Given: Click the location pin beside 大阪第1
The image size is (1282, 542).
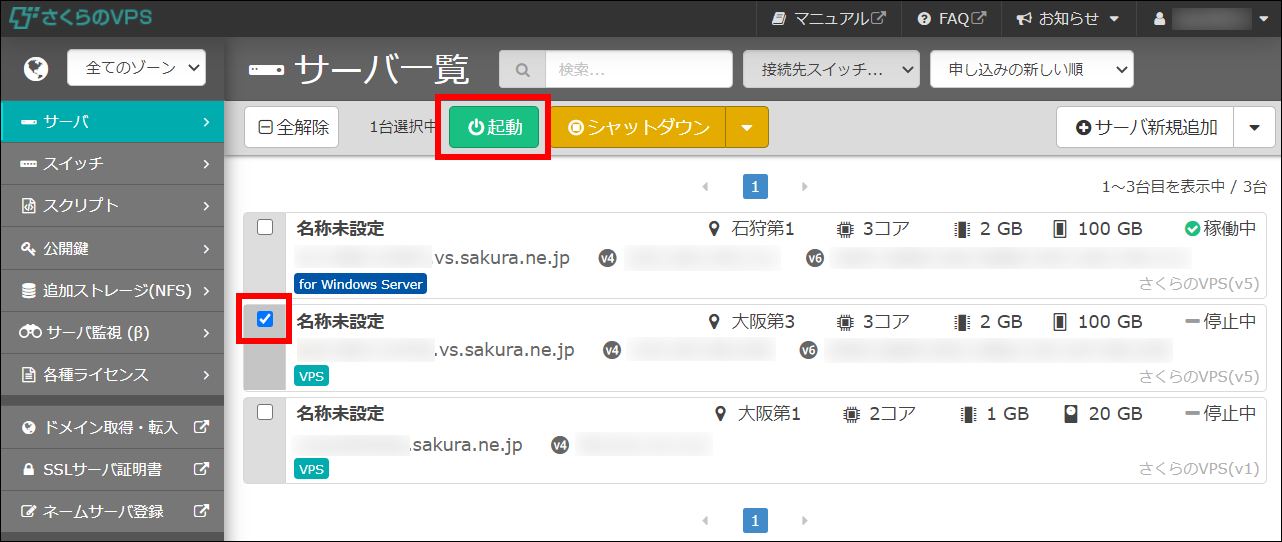Looking at the screenshot, I should coord(719,413).
